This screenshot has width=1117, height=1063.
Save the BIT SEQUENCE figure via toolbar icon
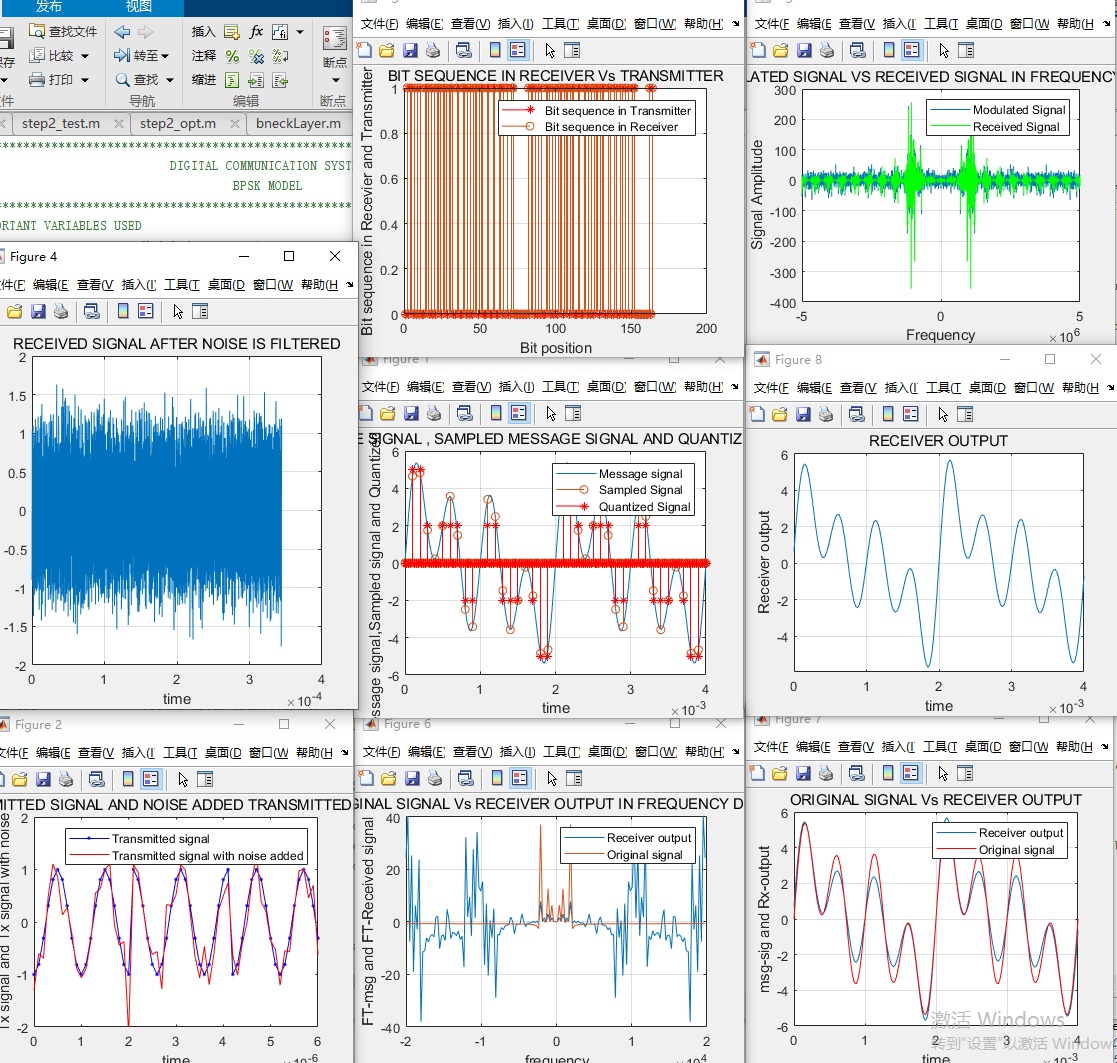[x=410, y=50]
